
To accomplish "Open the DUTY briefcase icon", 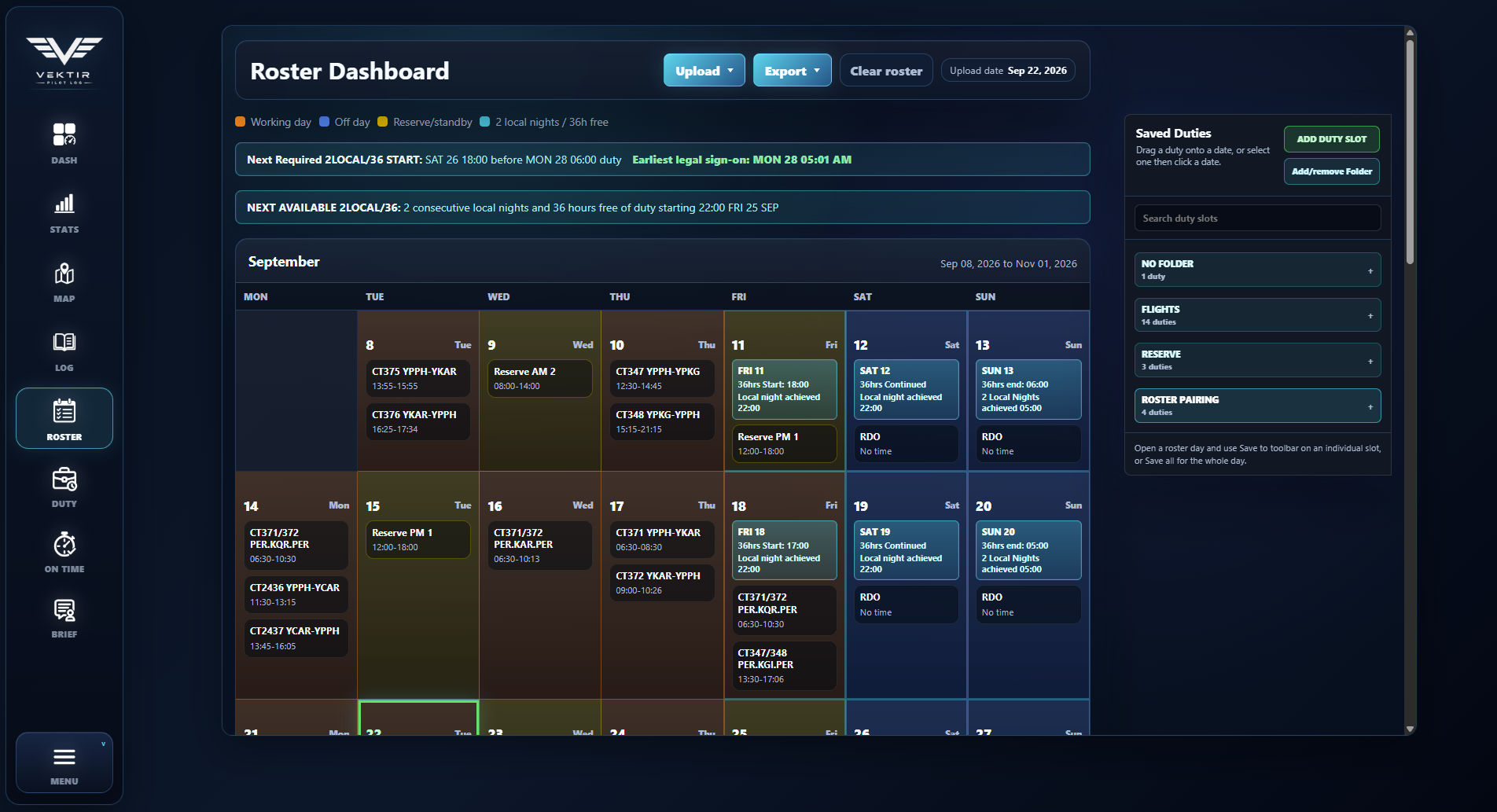I will point(64,479).
